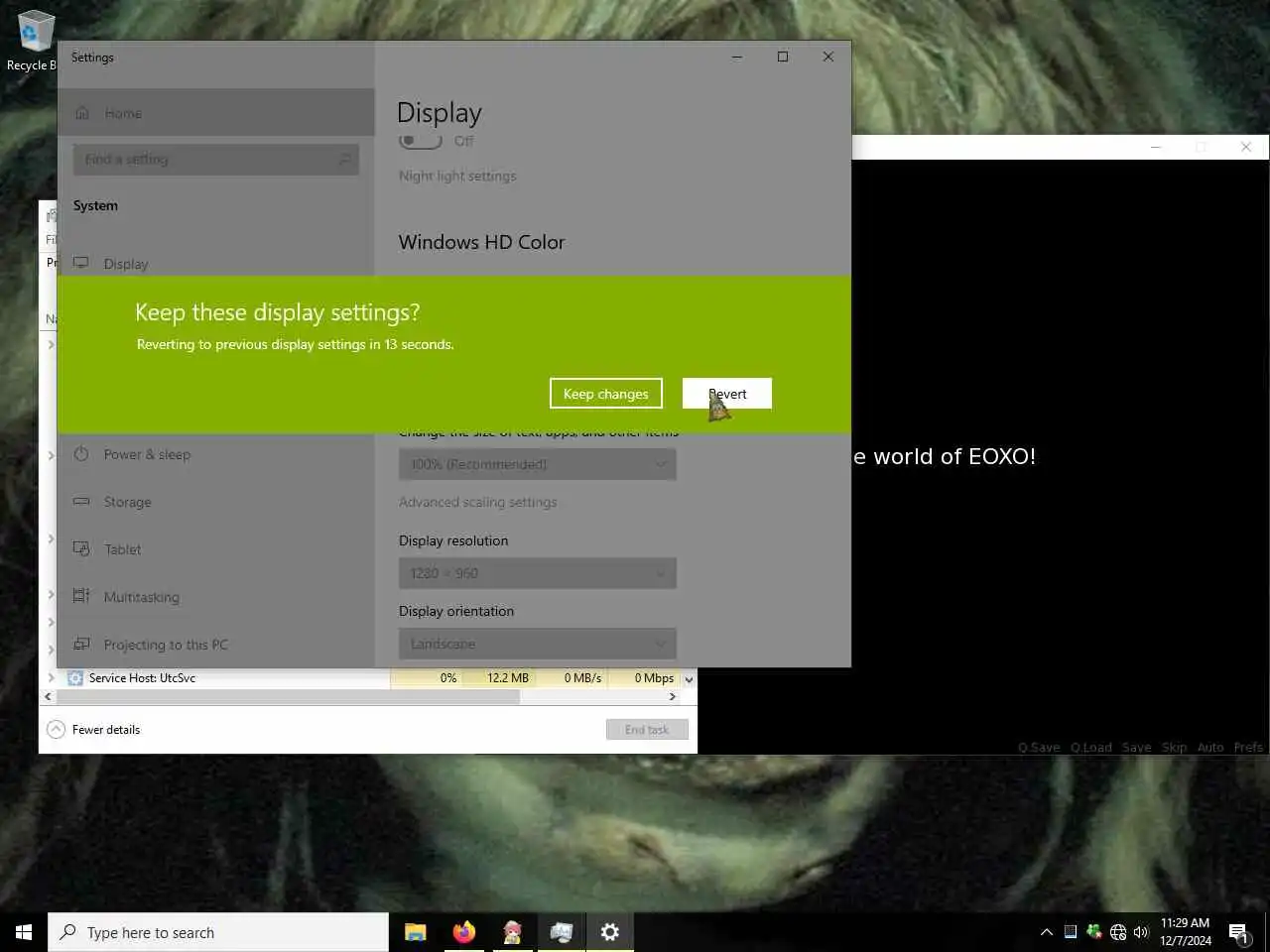The height and width of the screenshot is (952, 1270).
Task: Open the game character taskbar icon
Action: pos(512,932)
